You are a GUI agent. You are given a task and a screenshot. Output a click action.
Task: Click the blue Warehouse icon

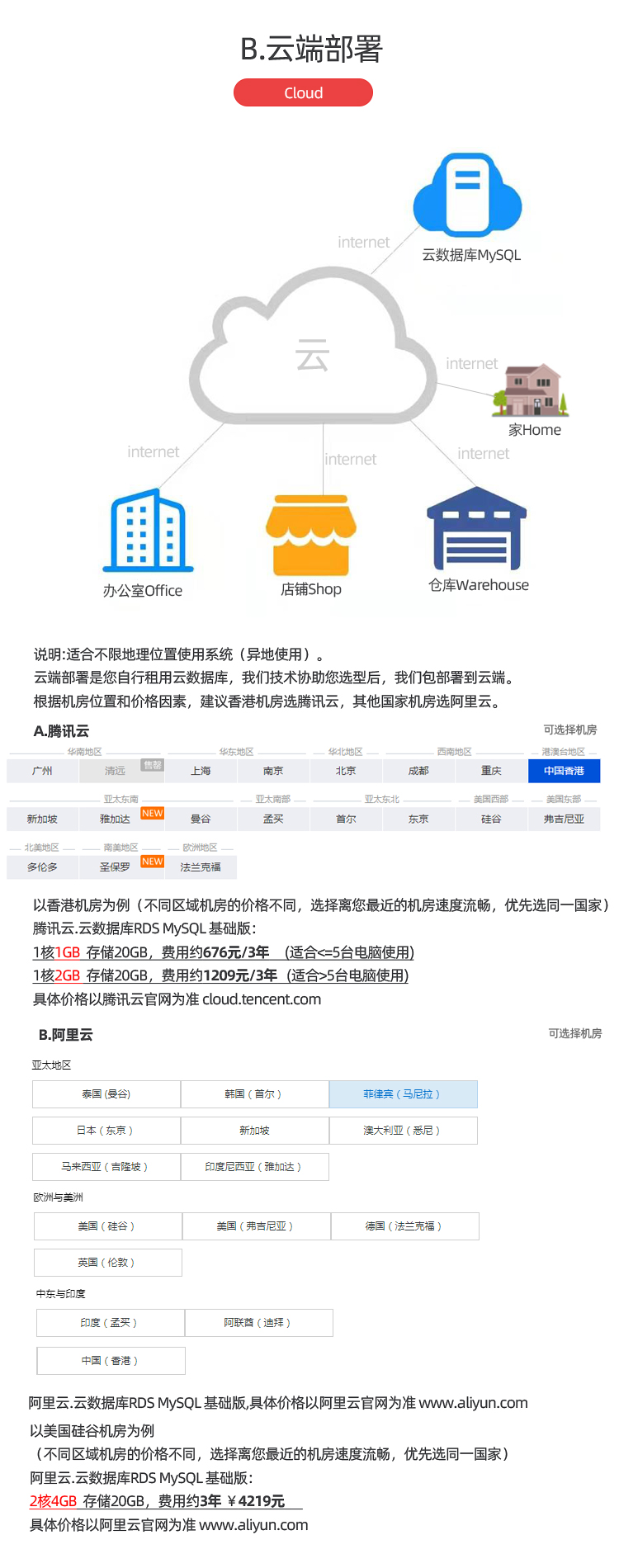(477, 528)
